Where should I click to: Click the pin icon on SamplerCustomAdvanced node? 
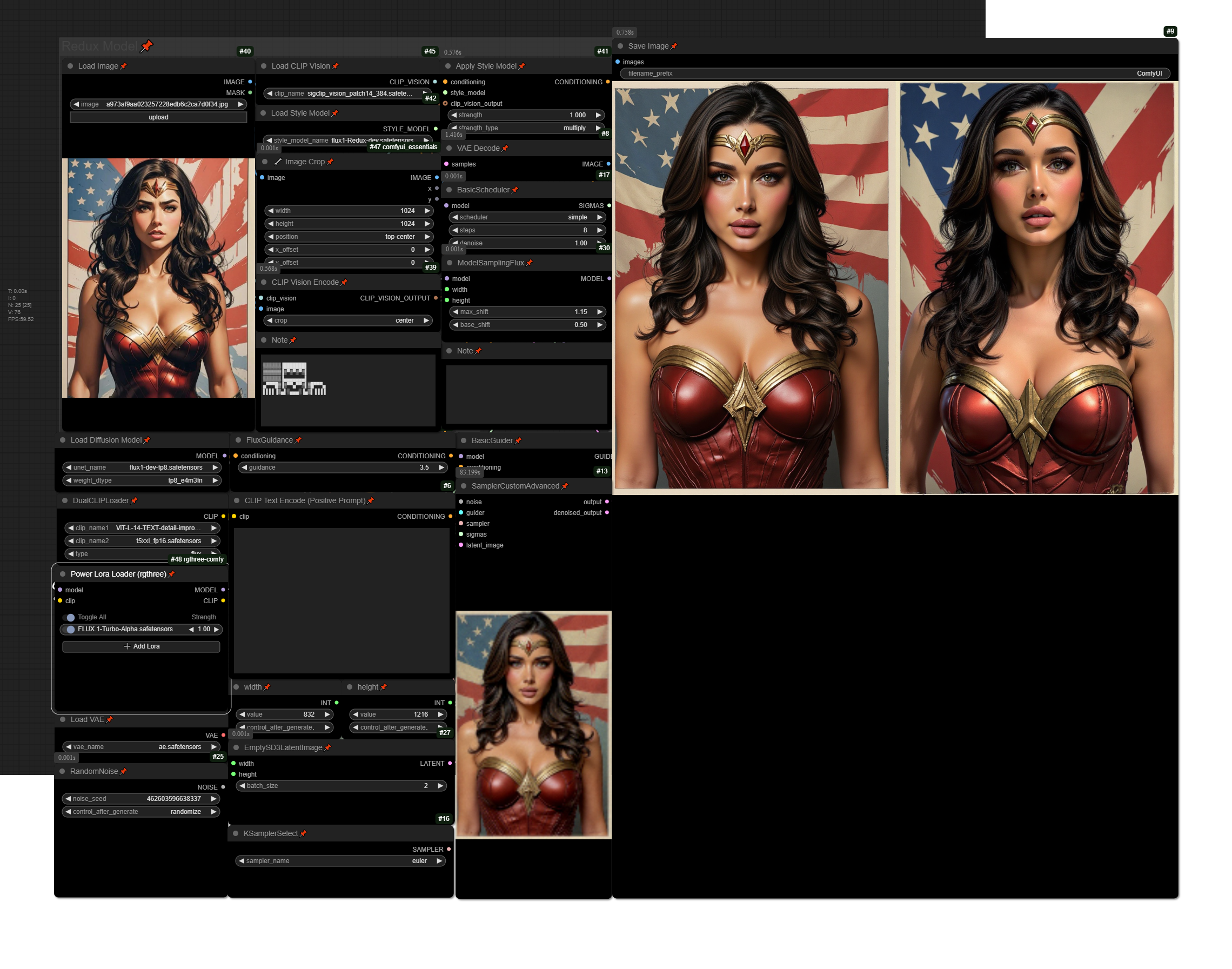tap(564, 486)
